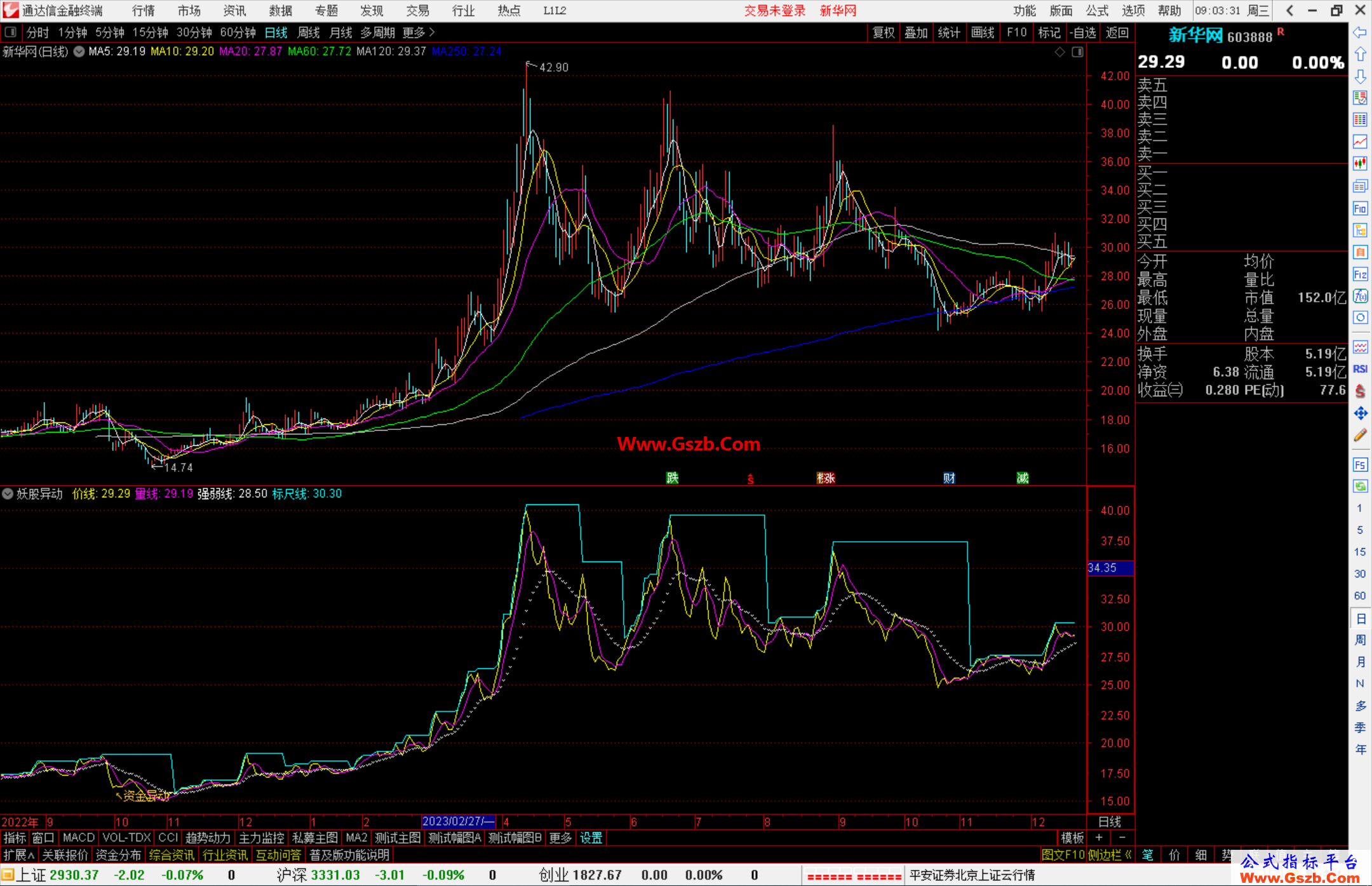Click the Fs sidebar icon
Screen dimensions: 1372x886
[1360, 465]
